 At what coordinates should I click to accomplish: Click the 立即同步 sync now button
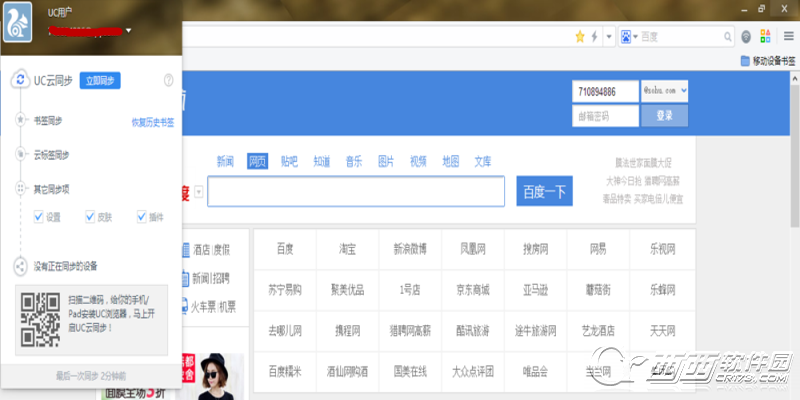pyautogui.click(x=101, y=80)
